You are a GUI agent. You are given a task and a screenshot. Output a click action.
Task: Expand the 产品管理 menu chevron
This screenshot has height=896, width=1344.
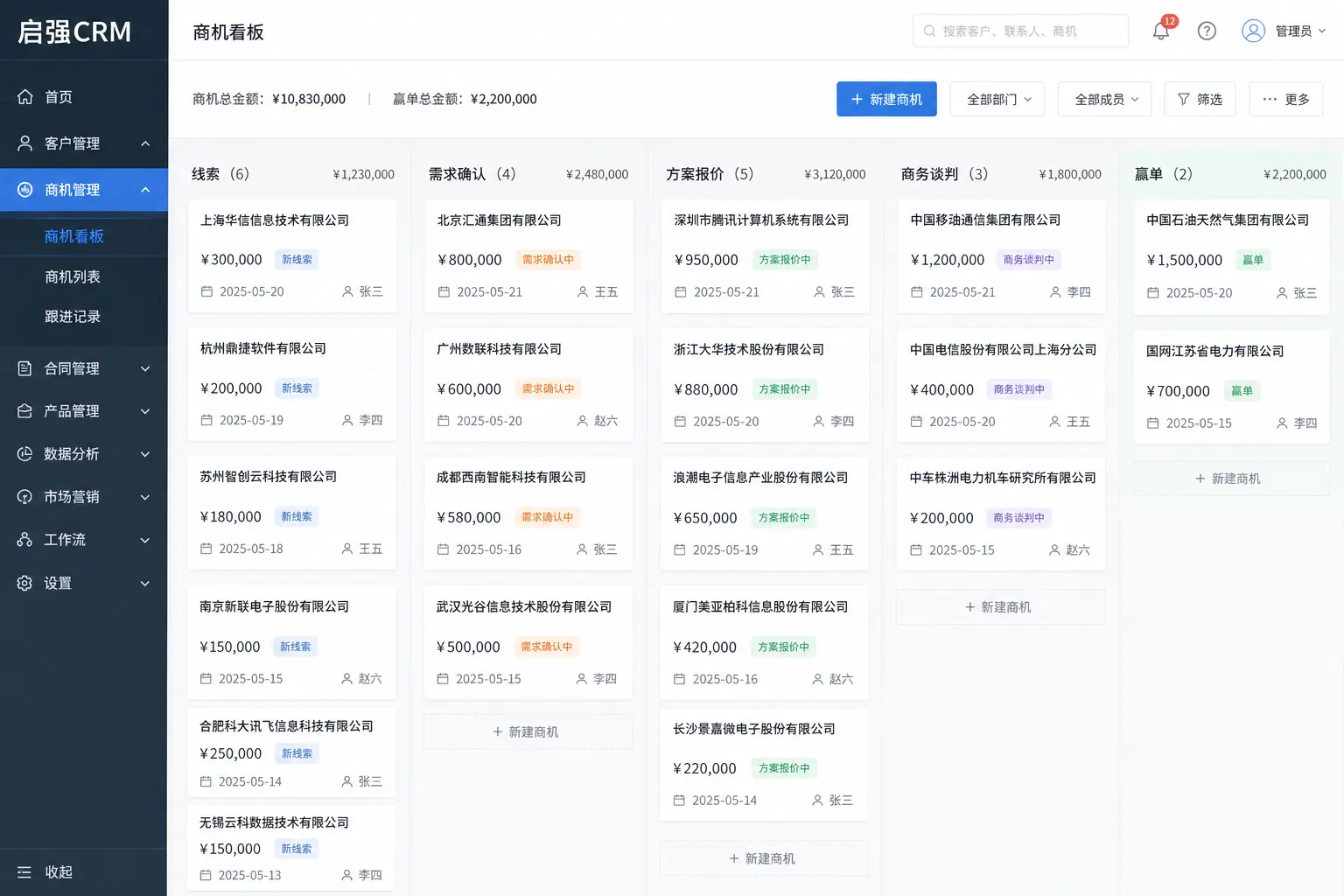tap(145, 410)
